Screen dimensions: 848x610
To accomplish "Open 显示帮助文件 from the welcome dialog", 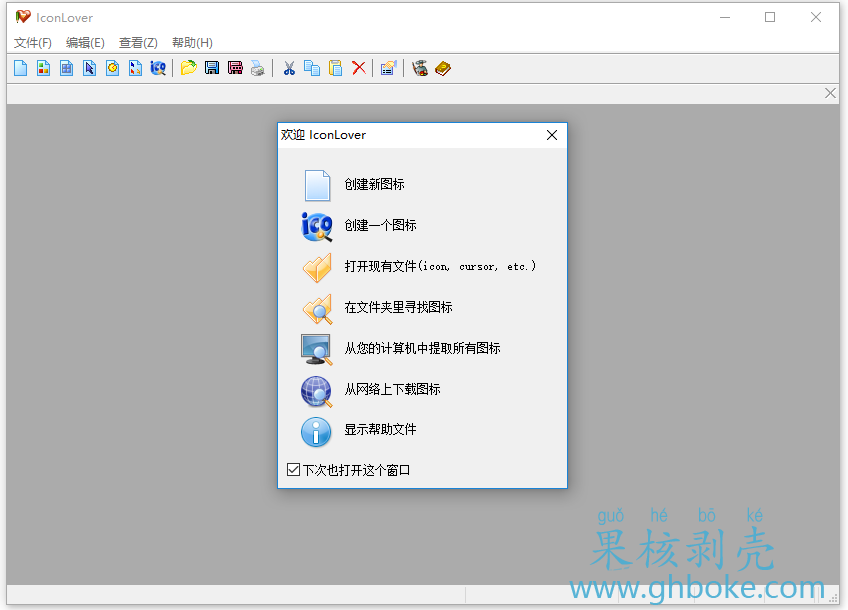I will (380, 430).
